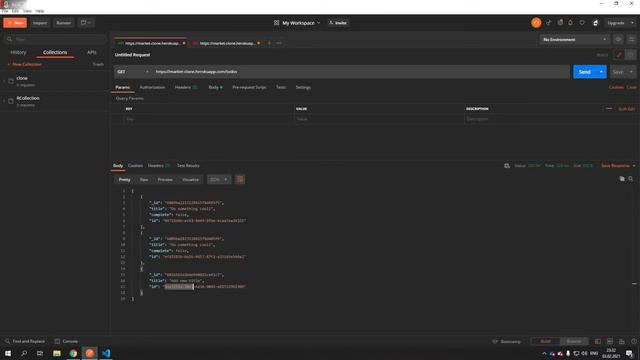Add a new request tab with plus
640x360 pixels.
(x=269, y=43)
